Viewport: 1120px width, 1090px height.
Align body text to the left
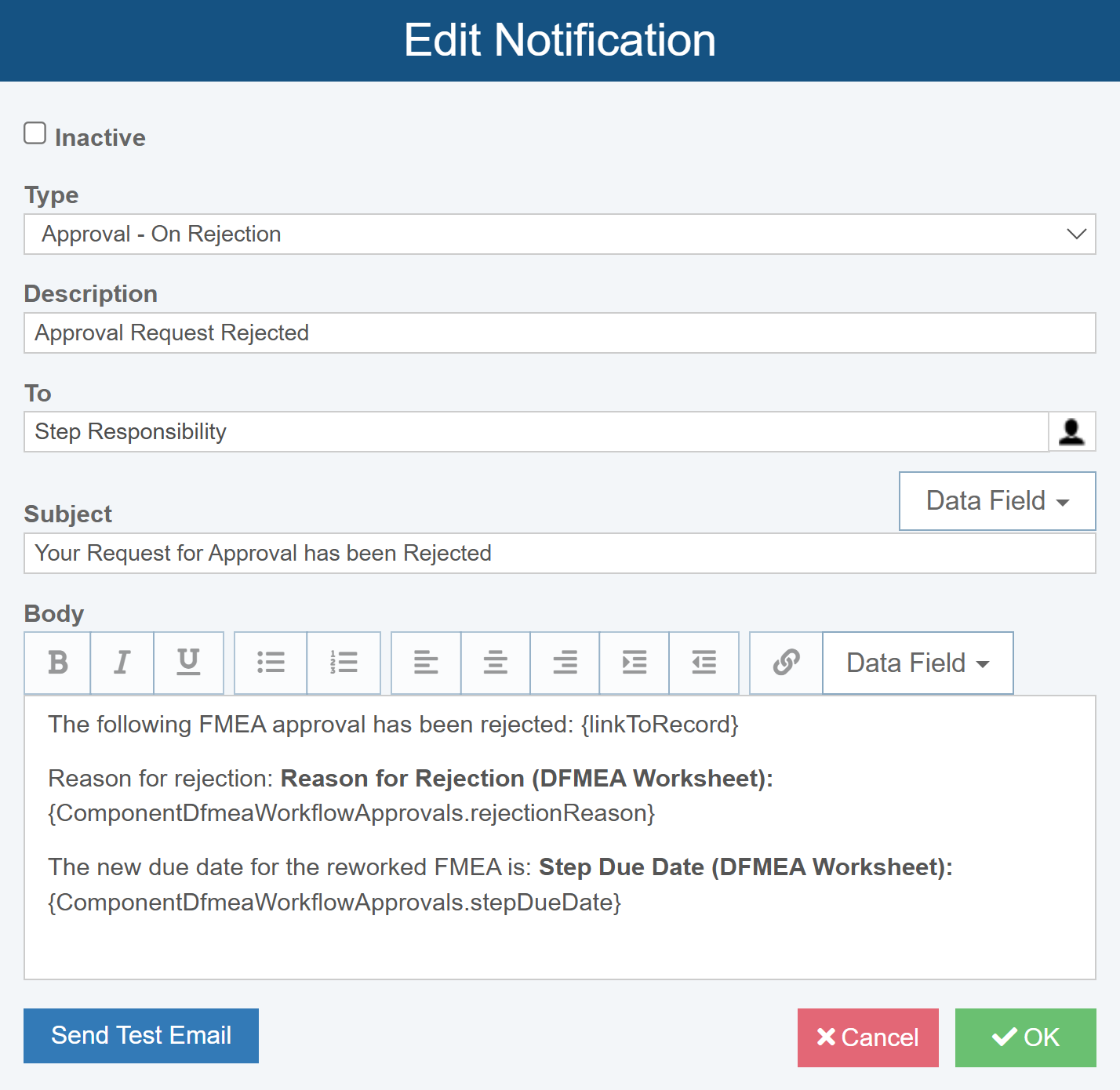426,663
